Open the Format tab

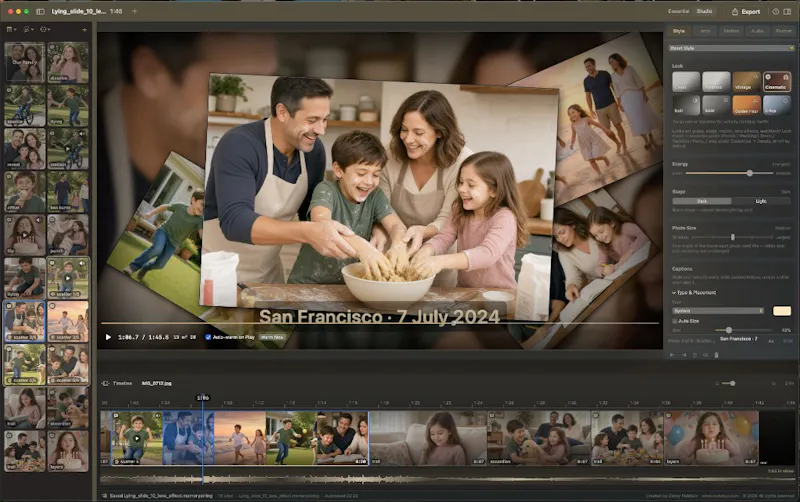tap(783, 31)
